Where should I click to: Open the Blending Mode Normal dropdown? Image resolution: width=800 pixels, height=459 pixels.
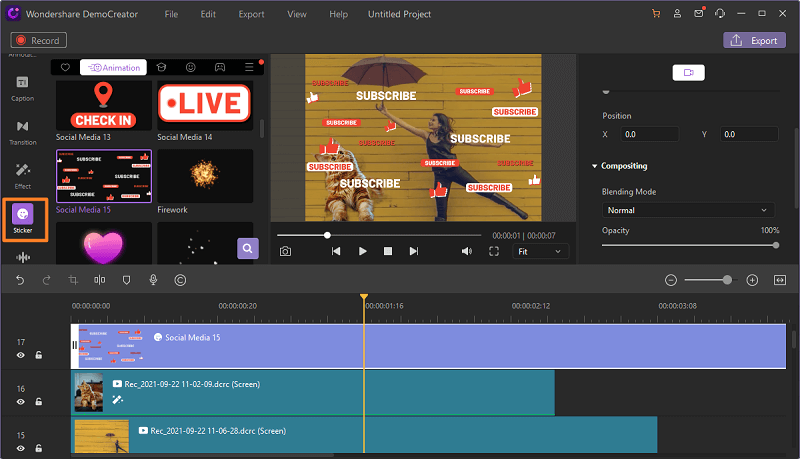(688, 210)
